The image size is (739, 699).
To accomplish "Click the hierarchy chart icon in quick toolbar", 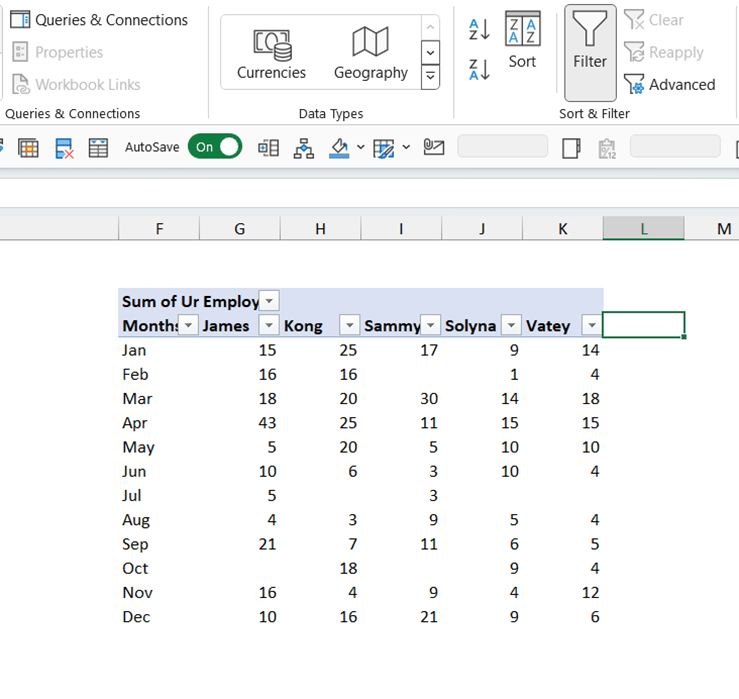I will [x=303, y=148].
